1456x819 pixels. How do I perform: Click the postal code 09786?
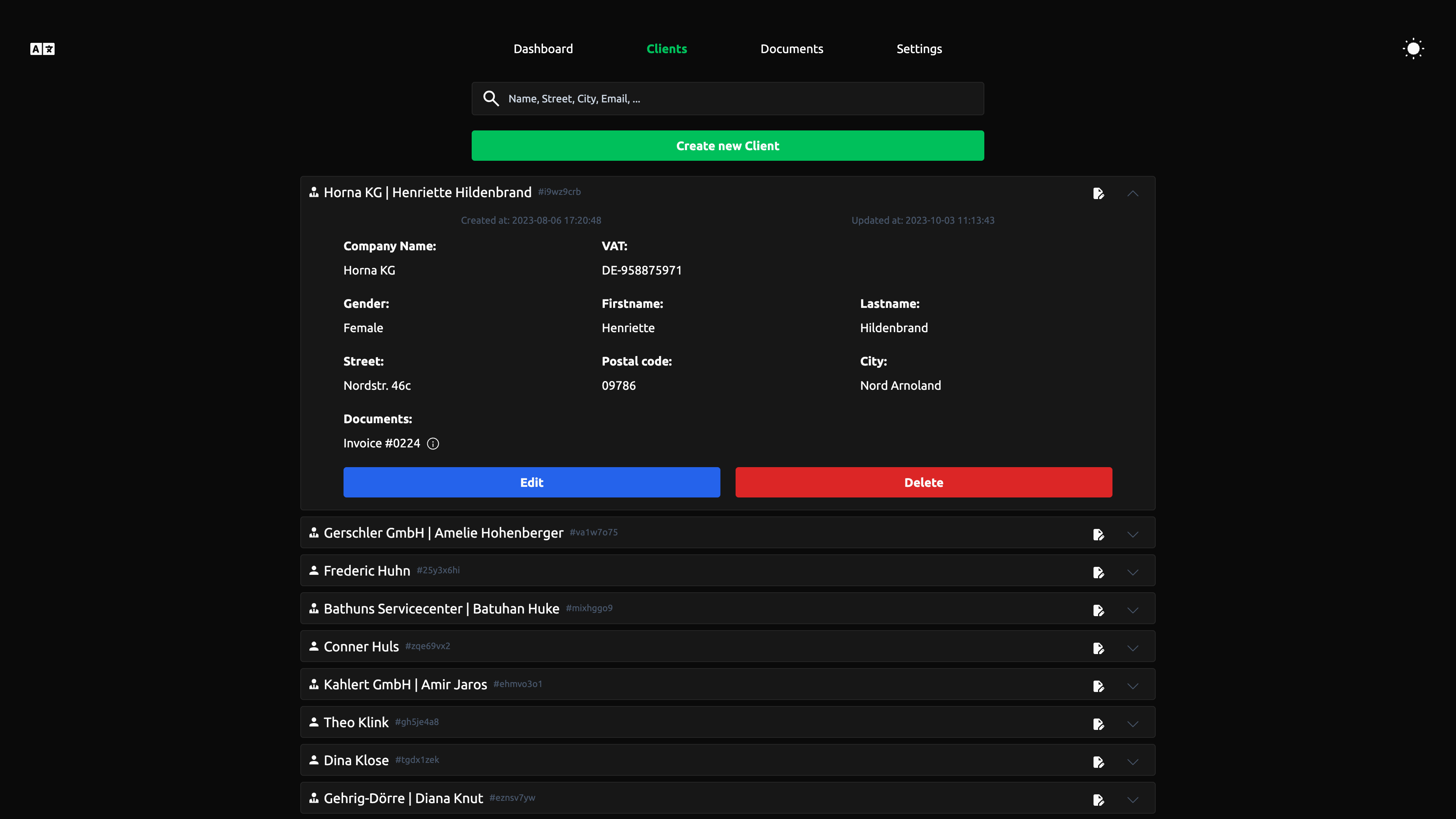pyautogui.click(x=618, y=386)
